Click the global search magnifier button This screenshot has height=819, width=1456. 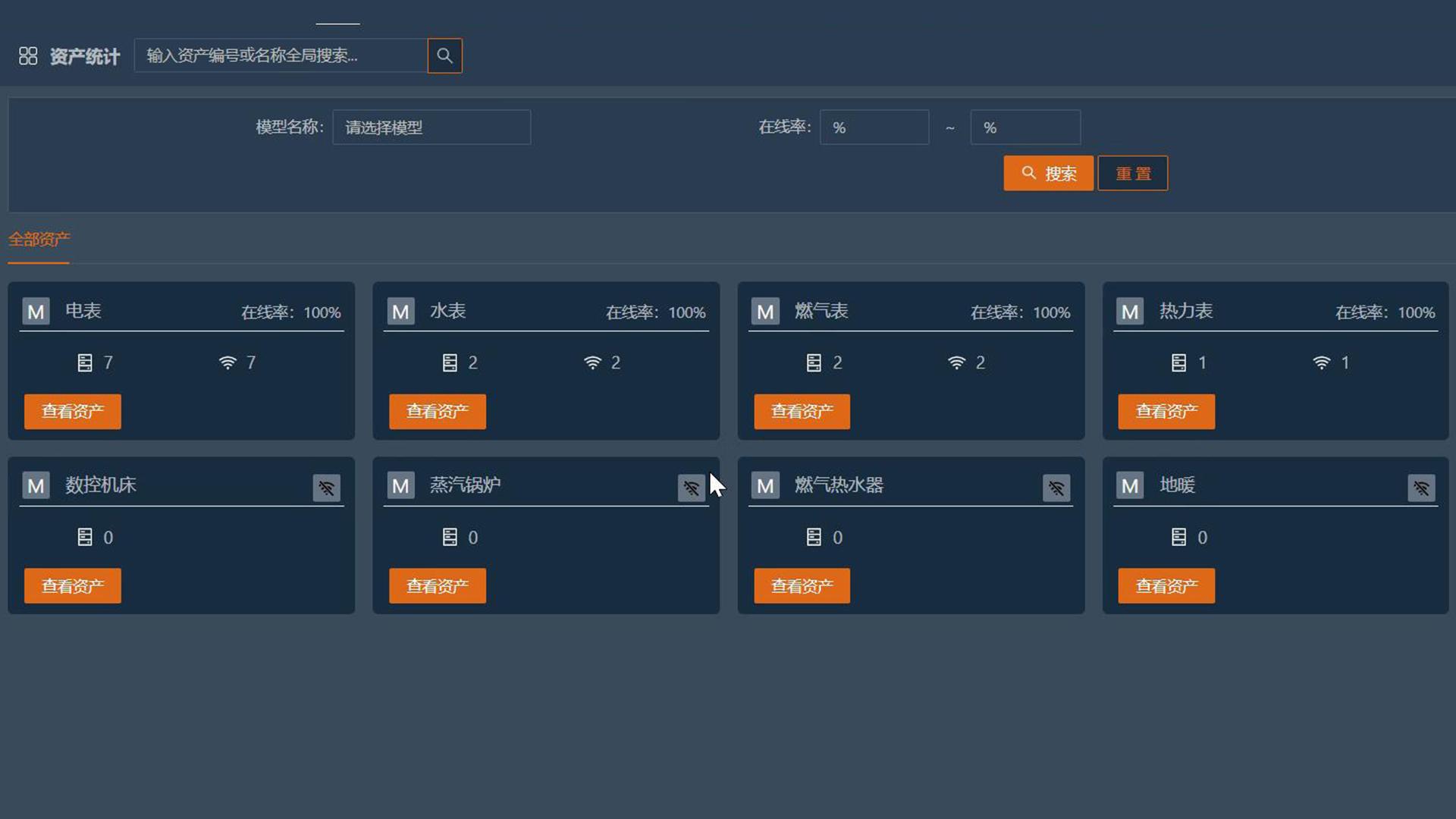[x=444, y=55]
